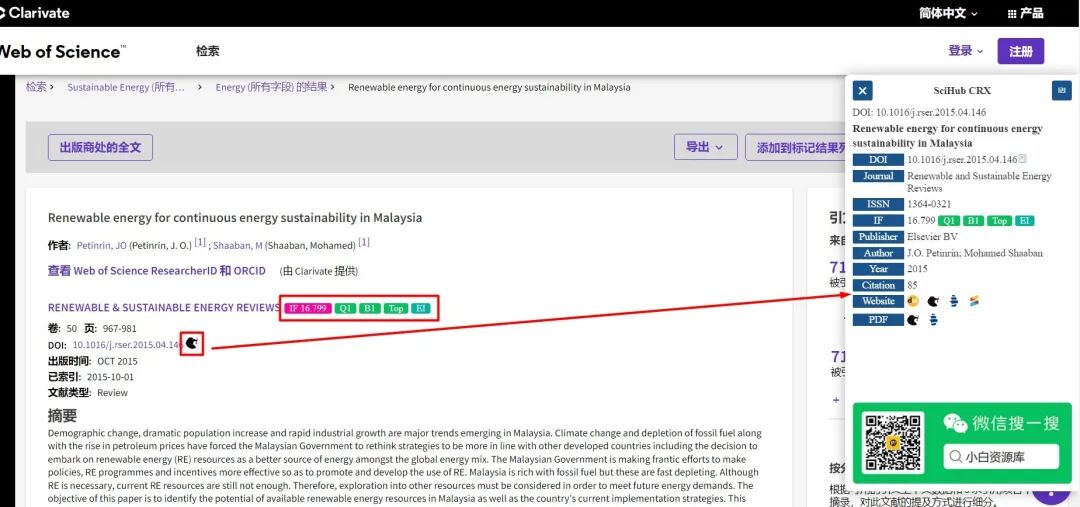Select publisher text Elsevier BV
Image resolution: width=1080 pixels, height=507 pixels.
[x=933, y=237]
